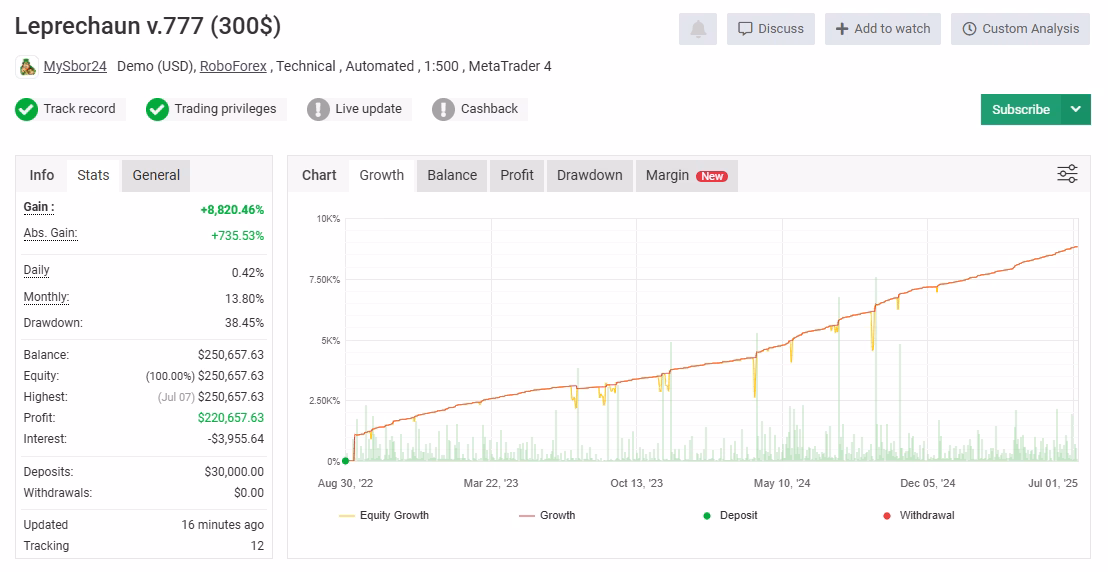Click the Discuss button
This screenshot has height=572, width=1108.
click(771, 29)
